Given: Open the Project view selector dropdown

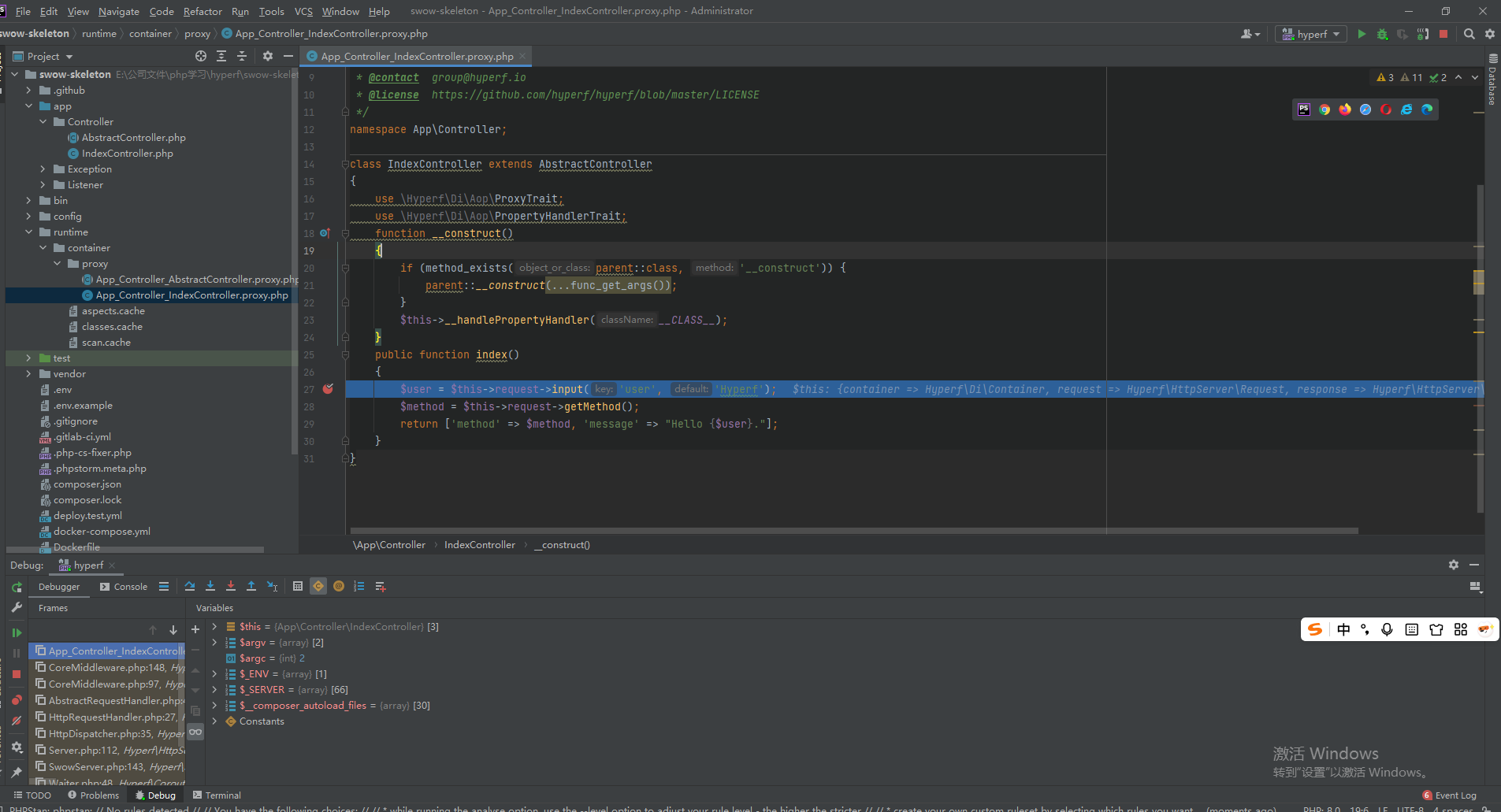Looking at the screenshot, I should [43, 56].
